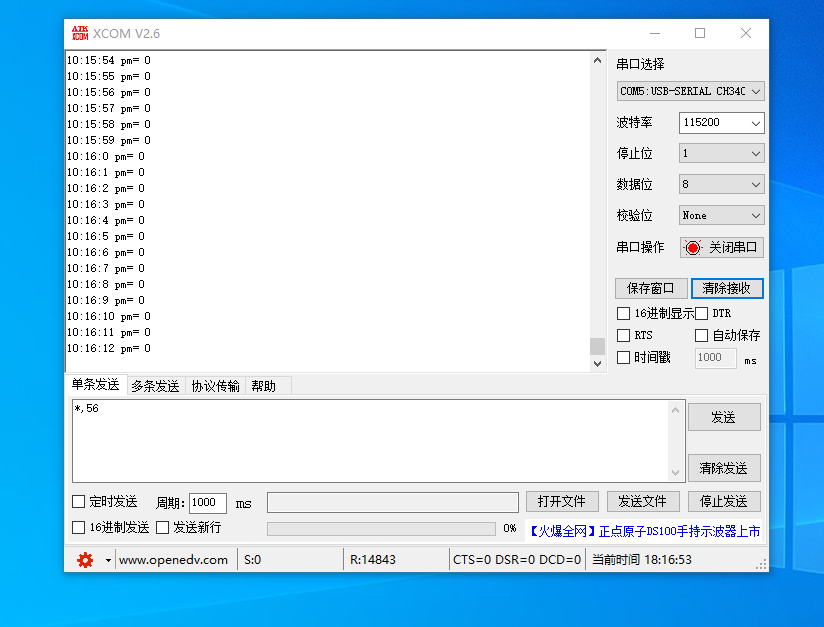Click the 停止发送 button

724,501
